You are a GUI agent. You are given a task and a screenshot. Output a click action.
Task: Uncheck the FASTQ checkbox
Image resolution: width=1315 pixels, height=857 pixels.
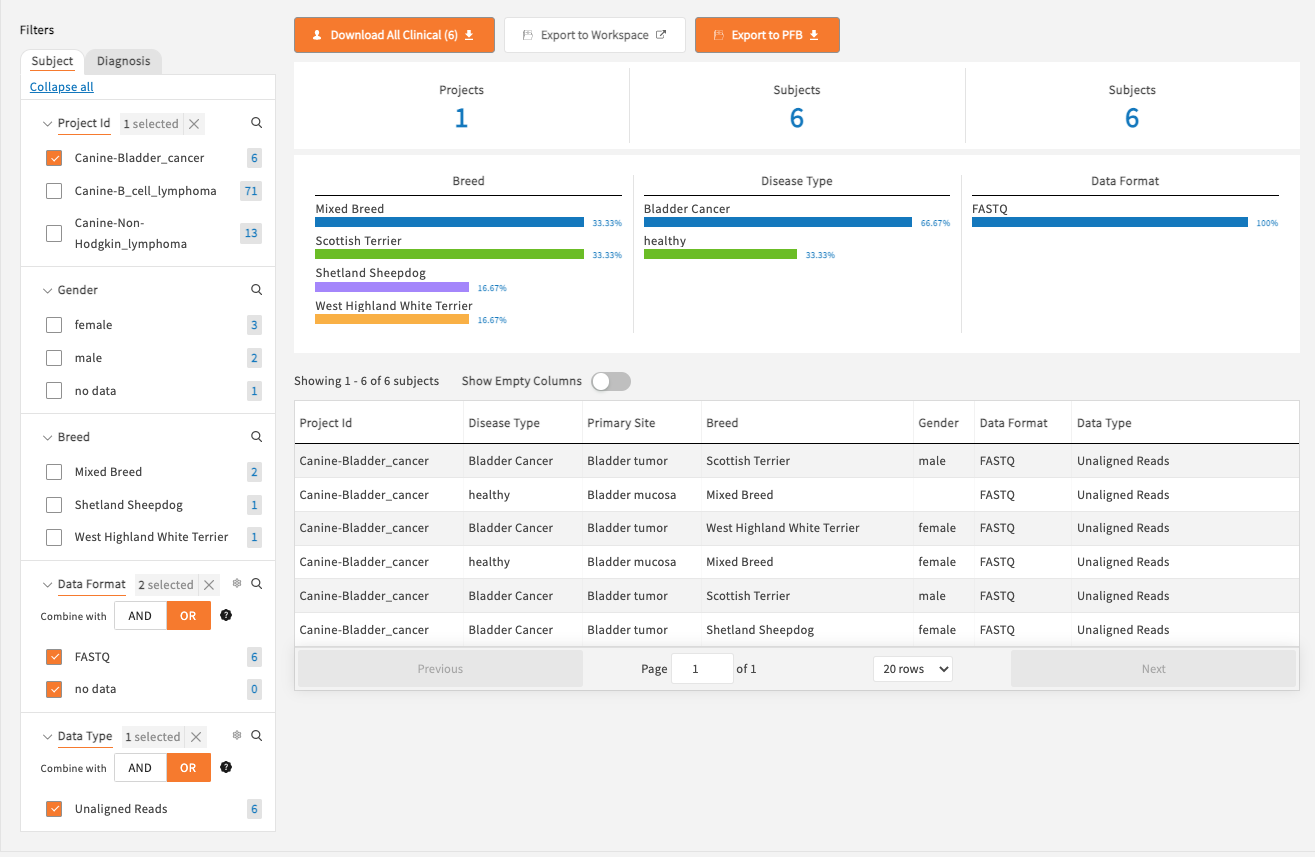pos(53,656)
